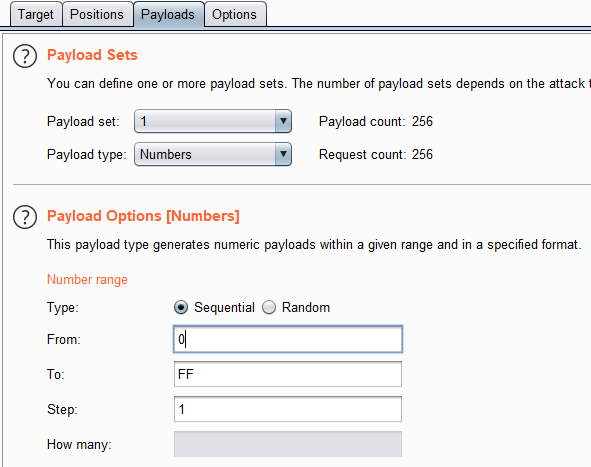Focus the From number field

tap(288, 339)
